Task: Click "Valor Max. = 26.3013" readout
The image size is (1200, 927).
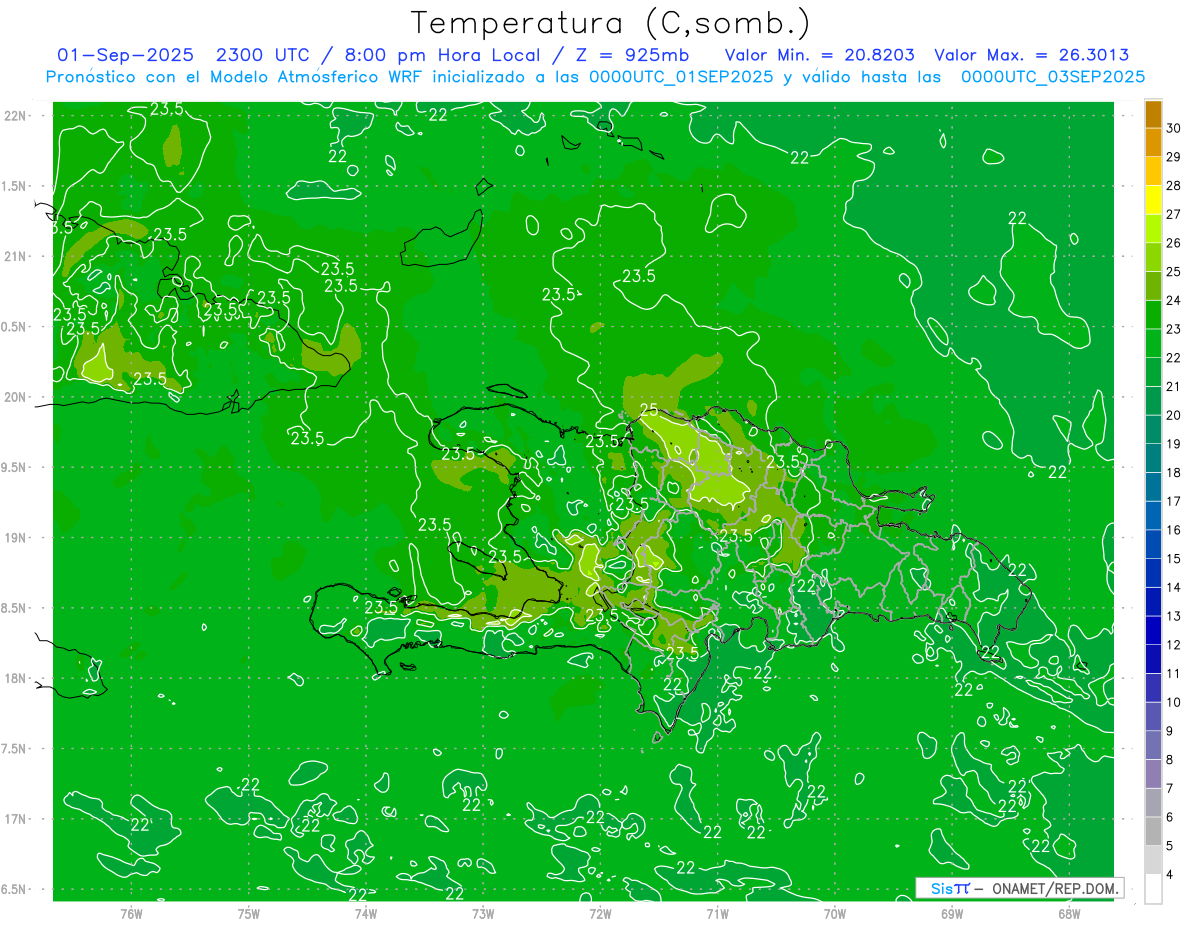Action: point(1031,55)
